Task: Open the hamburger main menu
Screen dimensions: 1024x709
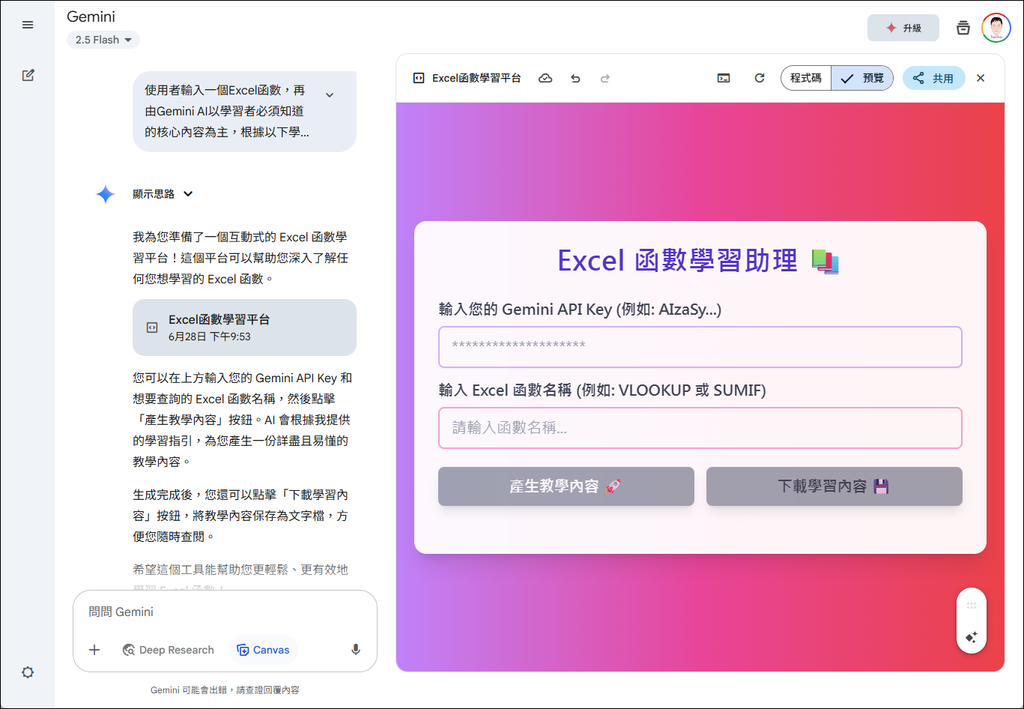Action: pos(27,25)
